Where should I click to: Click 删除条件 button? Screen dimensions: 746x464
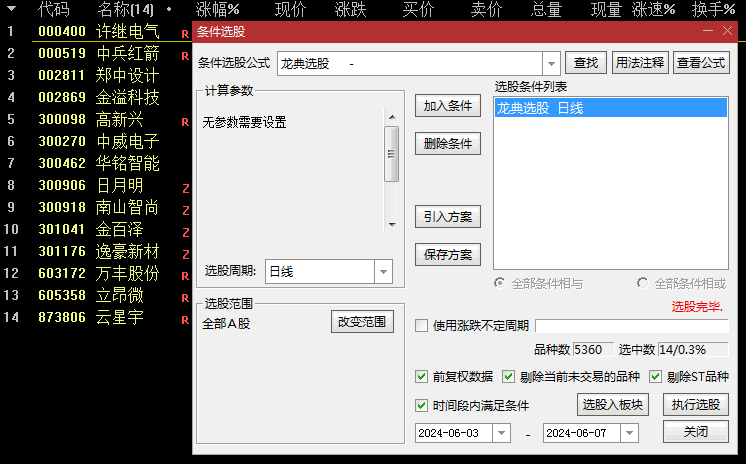tap(448, 144)
